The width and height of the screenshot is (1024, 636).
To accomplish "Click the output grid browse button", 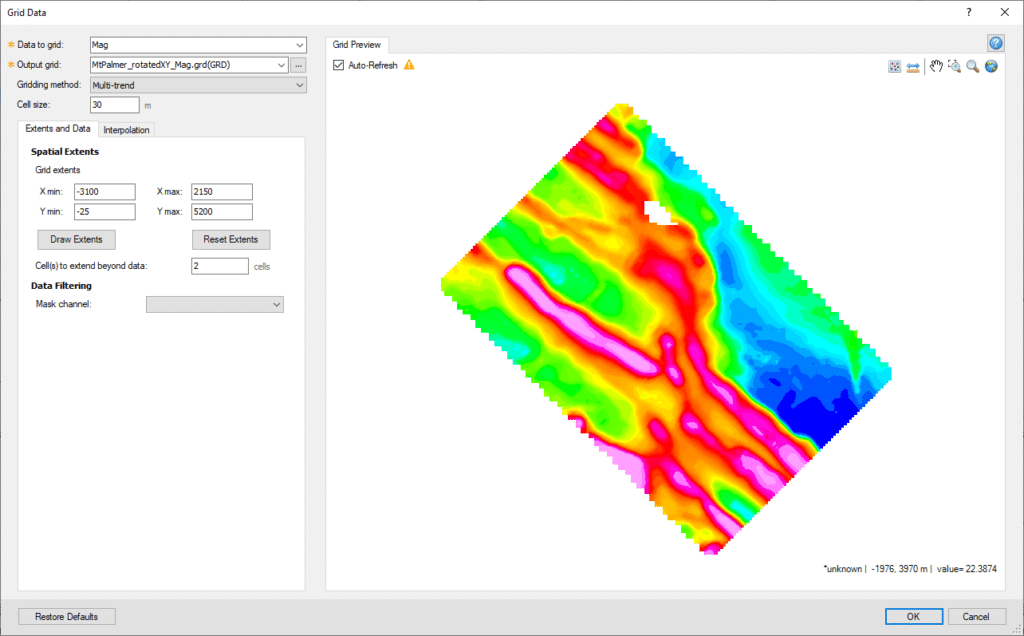I will [x=298, y=65].
